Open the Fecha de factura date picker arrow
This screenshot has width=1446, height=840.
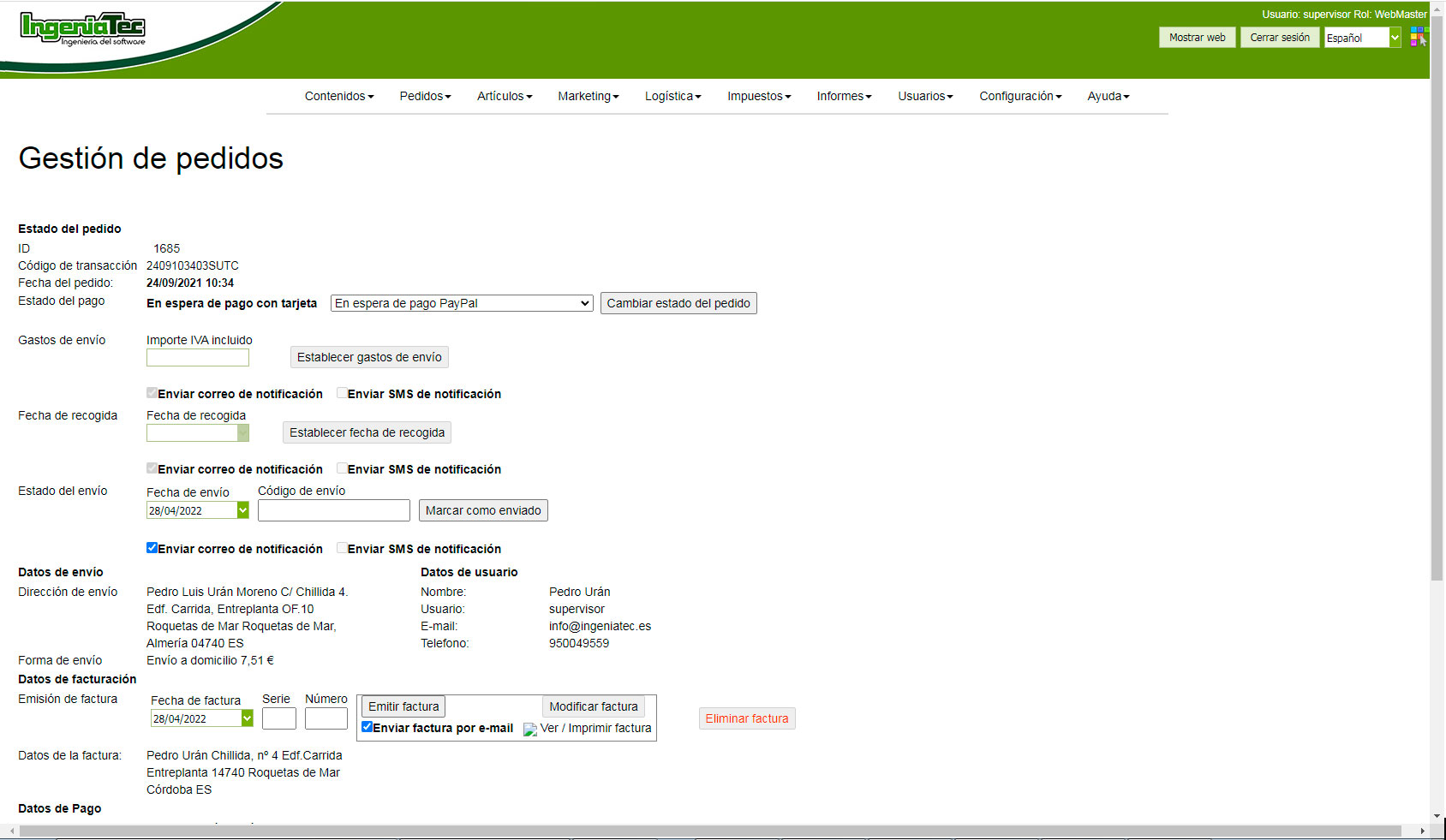pos(248,718)
